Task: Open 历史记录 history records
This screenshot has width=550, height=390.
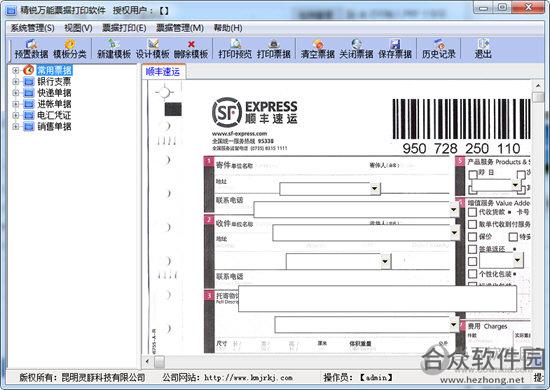Action: [438, 49]
